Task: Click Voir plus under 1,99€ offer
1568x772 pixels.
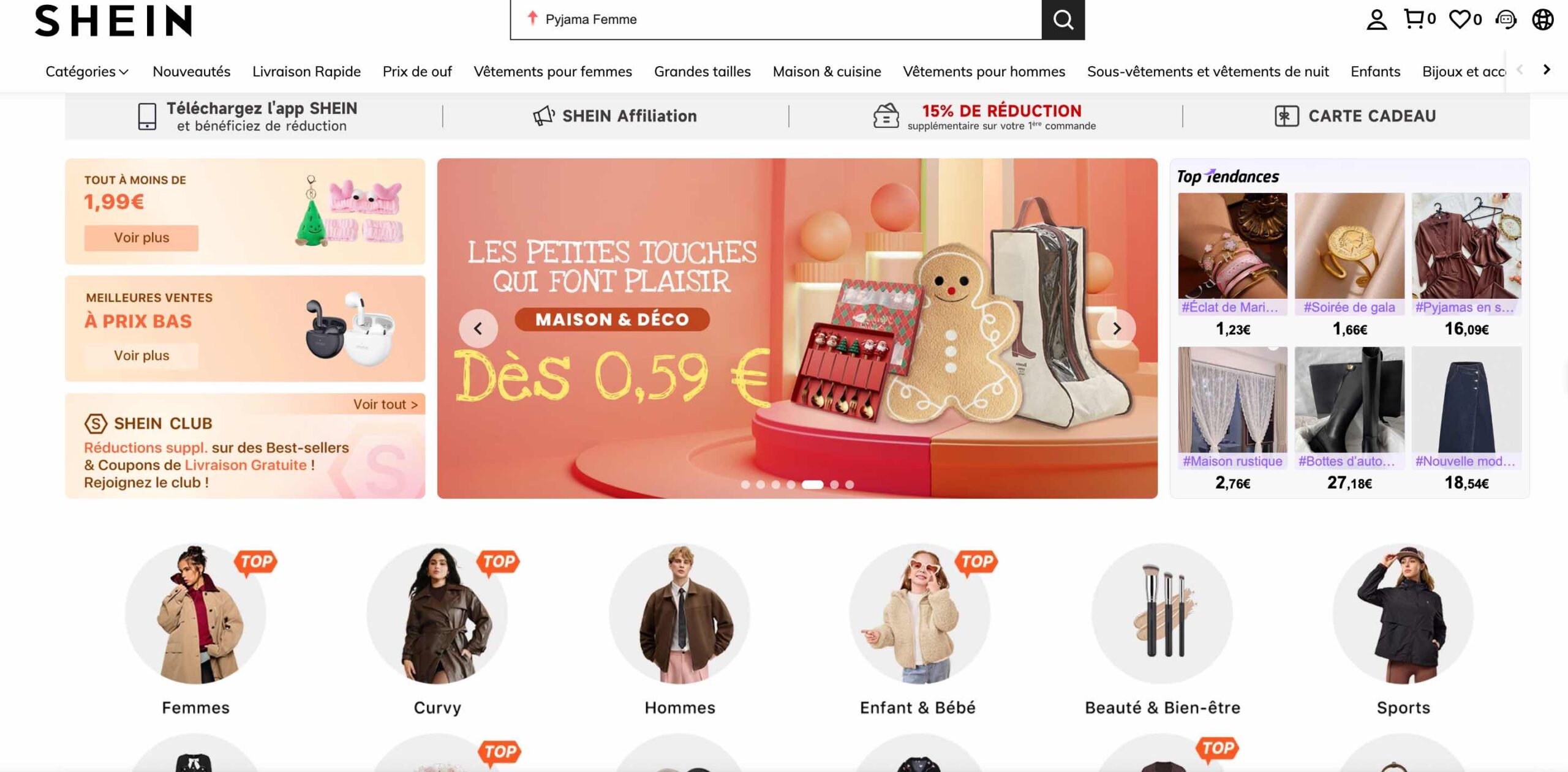Action: coord(141,238)
